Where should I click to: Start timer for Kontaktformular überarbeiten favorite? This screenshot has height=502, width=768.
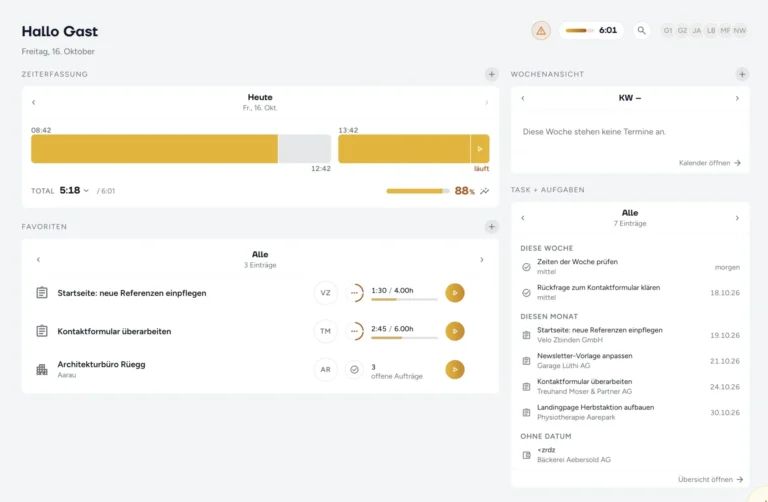pyautogui.click(x=455, y=331)
